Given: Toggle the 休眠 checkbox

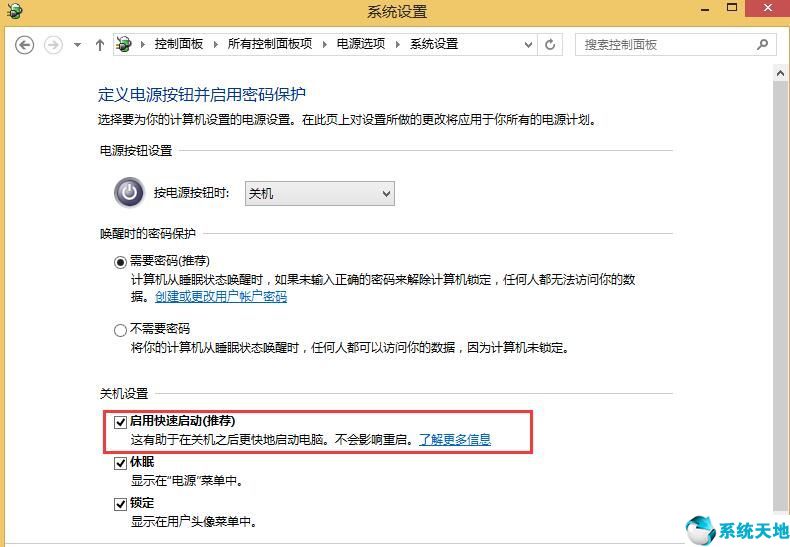Looking at the screenshot, I should tap(120, 463).
